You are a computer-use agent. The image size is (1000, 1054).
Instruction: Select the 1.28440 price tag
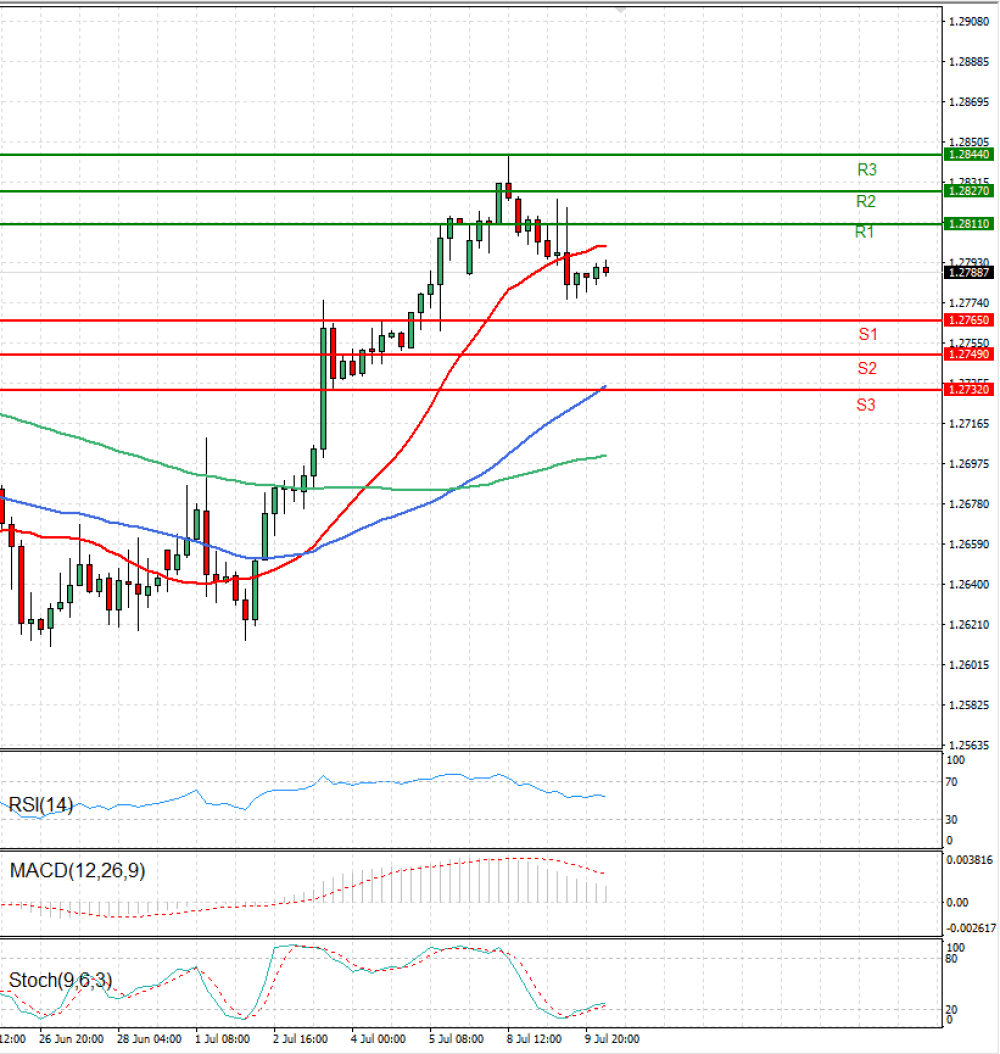point(968,155)
